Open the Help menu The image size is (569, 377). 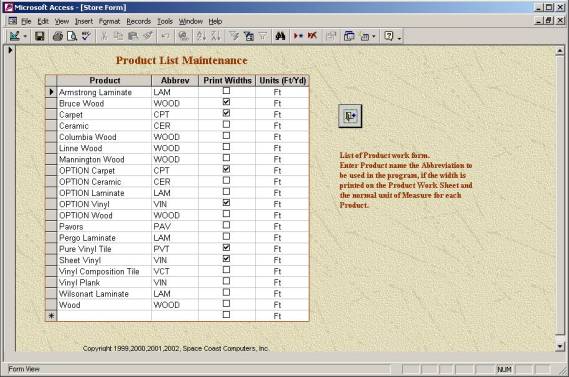coord(215,21)
